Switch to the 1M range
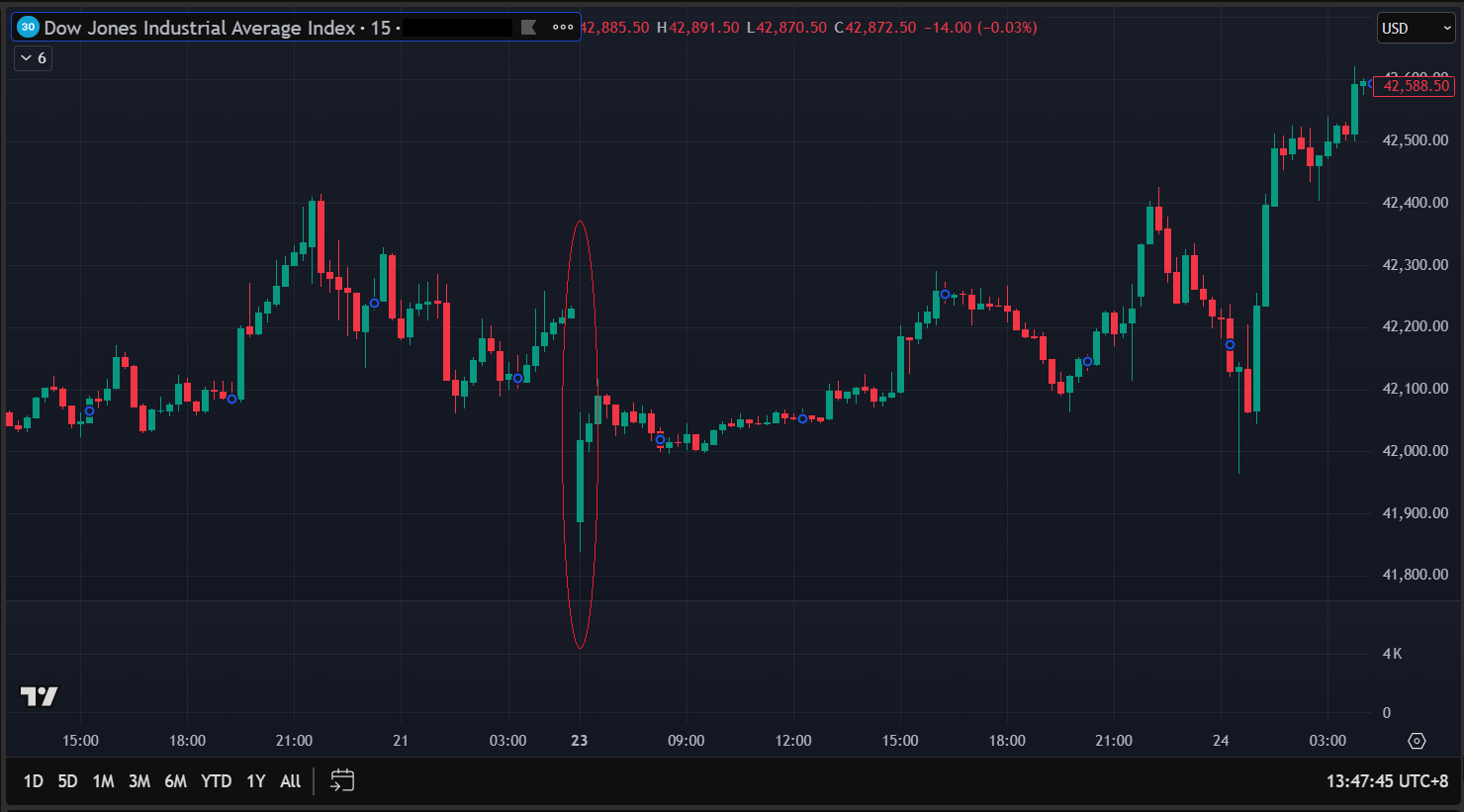Image resolution: width=1464 pixels, height=812 pixels. pyautogui.click(x=103, y=781)
